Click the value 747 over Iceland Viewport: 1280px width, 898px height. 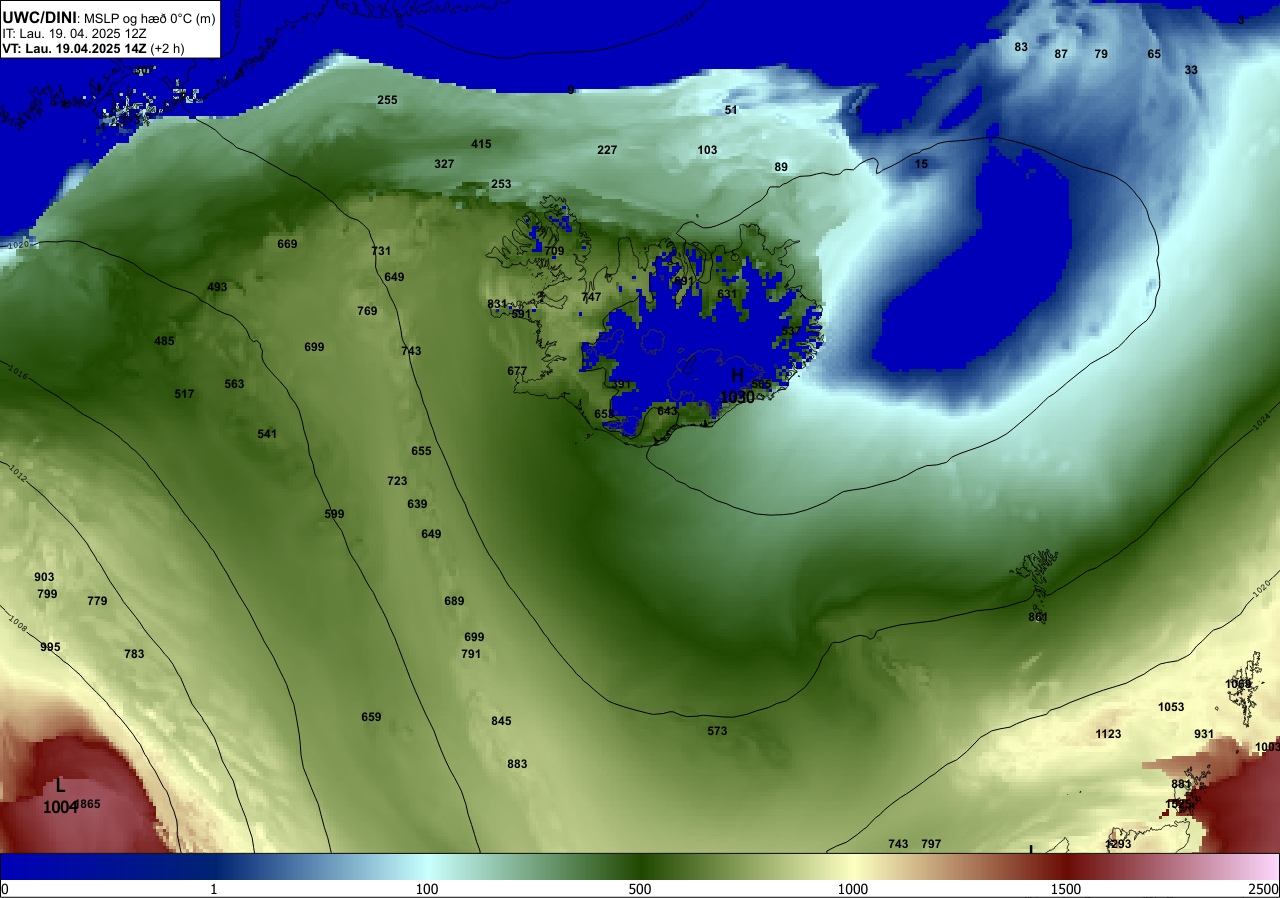591,297
